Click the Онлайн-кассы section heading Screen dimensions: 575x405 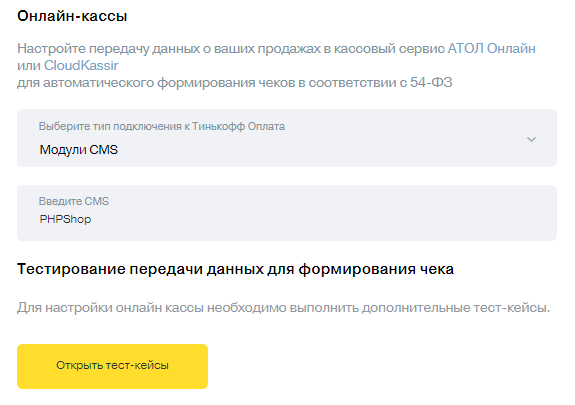pos(72,16)
